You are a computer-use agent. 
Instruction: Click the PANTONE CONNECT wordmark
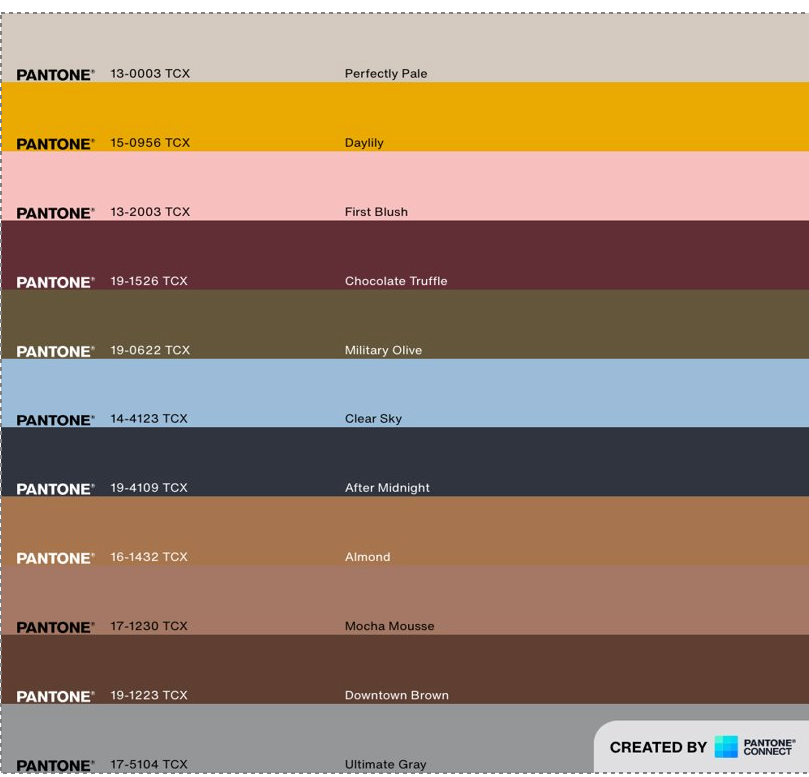click(x=769, y=747)
